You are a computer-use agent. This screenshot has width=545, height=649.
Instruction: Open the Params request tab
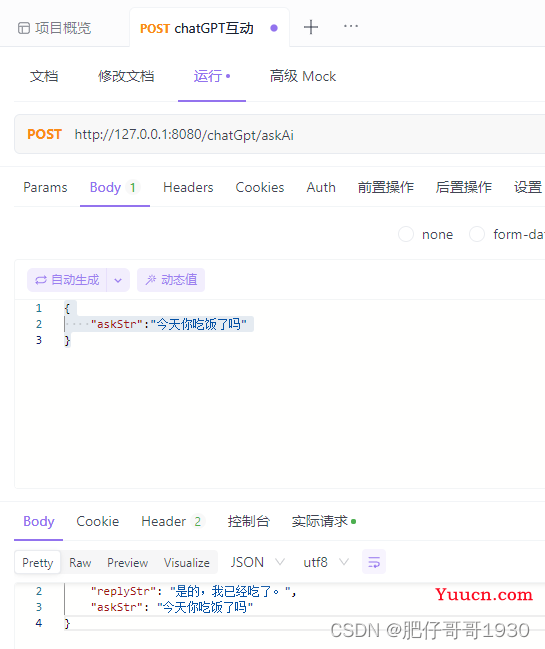pyautogui.click(x=45, y=187)
